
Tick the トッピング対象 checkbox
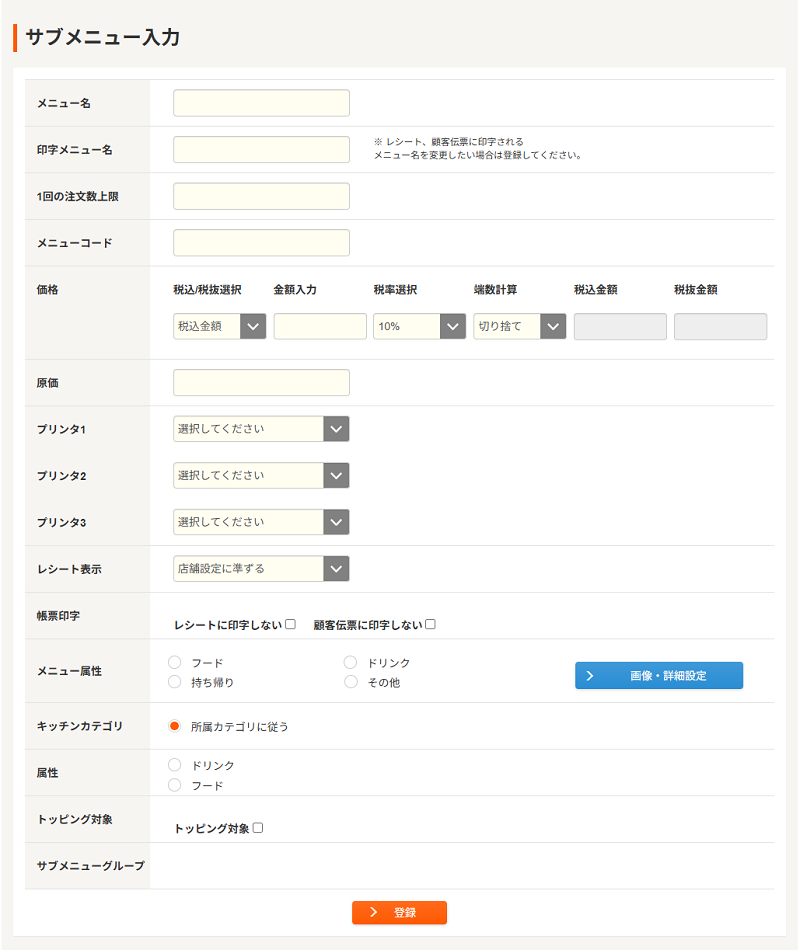[258, 828]
